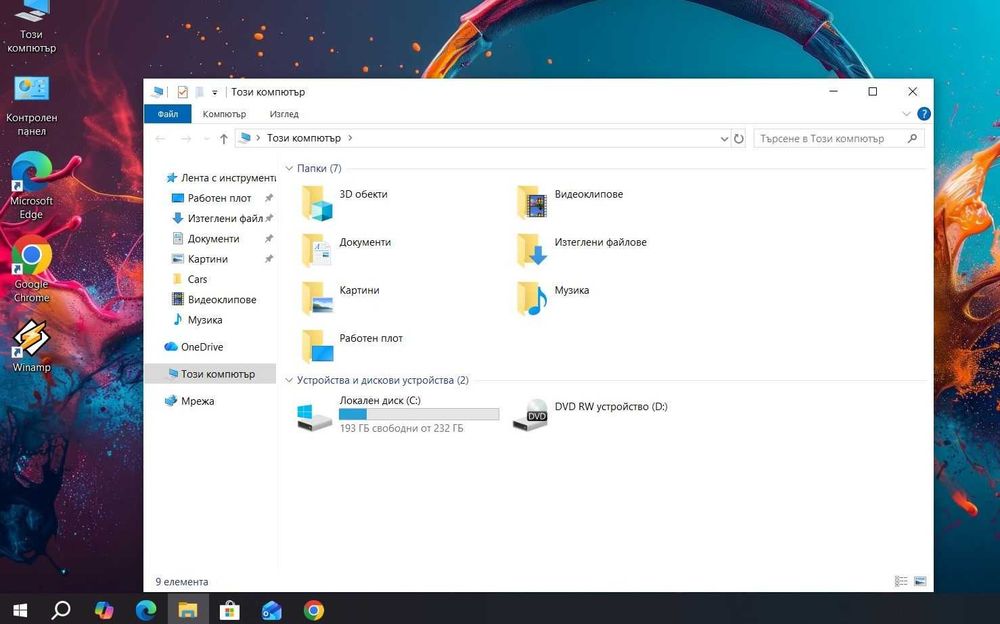Image resolution: width=1000 pixels, height=624 pixels.
Task: Switch to large icons view in status bar
Action: click(x=920, y=581)
